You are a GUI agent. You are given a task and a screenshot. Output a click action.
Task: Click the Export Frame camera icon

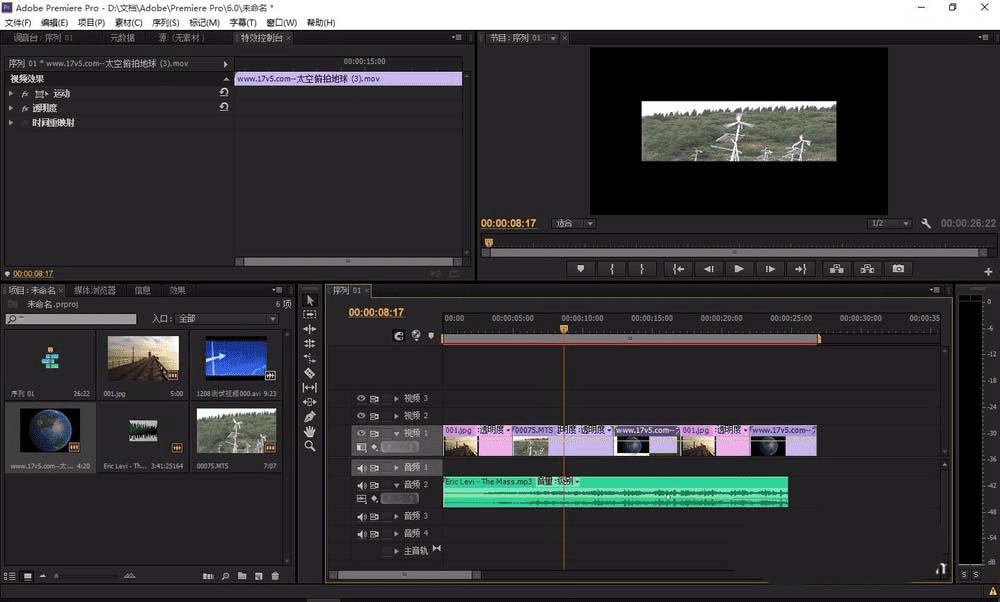(898, 268)
